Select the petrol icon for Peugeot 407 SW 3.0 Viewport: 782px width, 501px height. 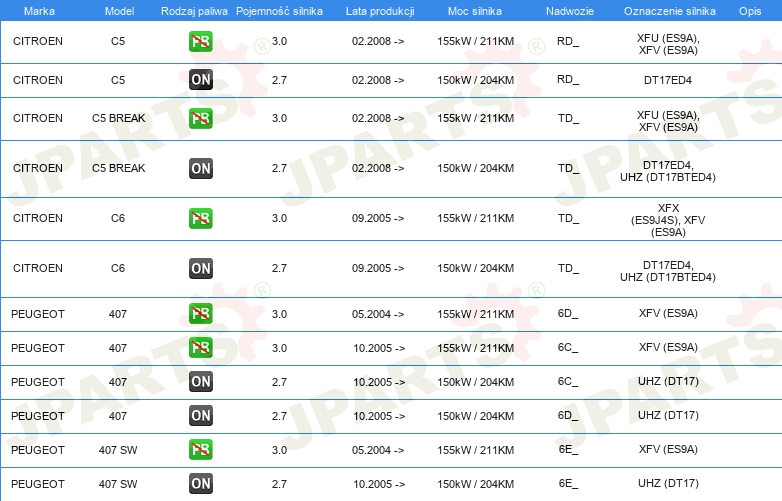pos(200,450)
